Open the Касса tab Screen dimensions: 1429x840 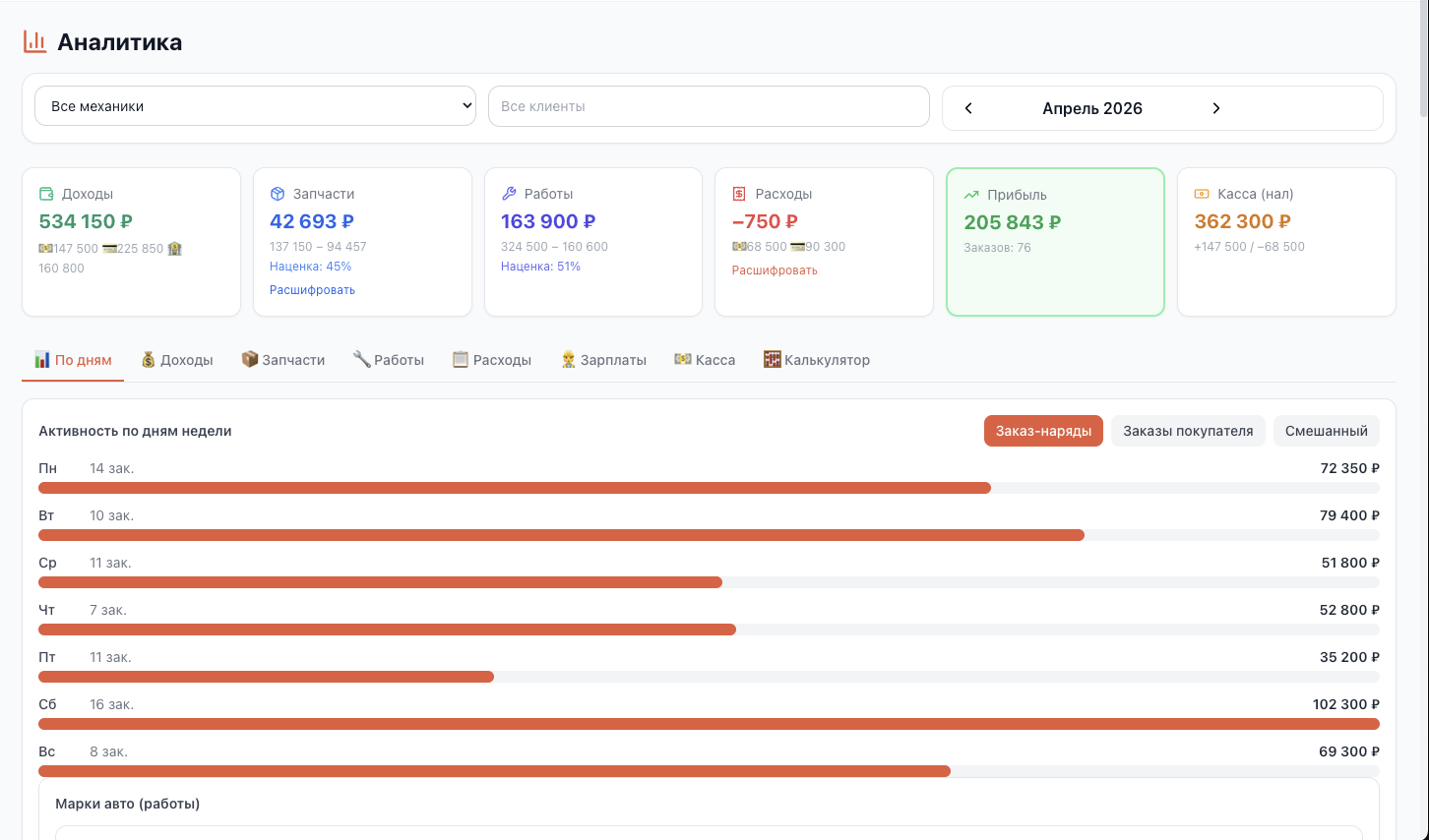point(705,360)
